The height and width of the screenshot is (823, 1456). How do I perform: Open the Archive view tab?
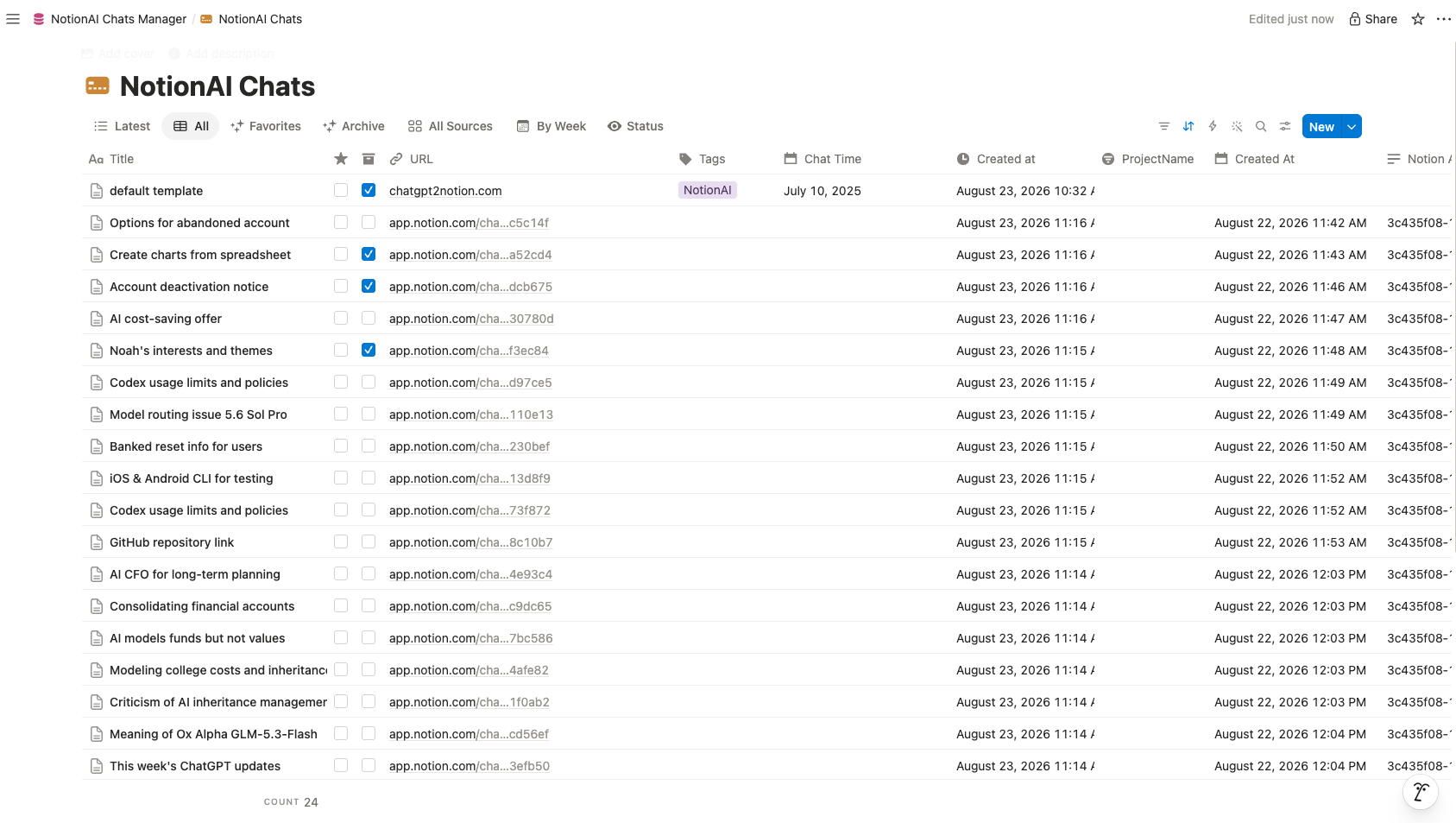coord(354,126)
